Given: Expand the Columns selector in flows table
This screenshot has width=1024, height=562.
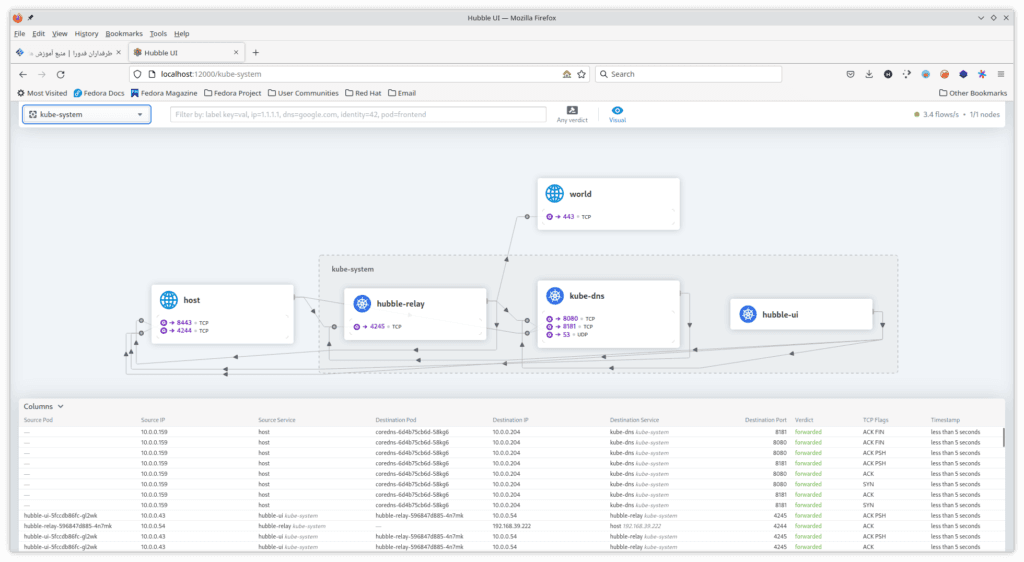Looking at the screenshot, I should 44,407.
